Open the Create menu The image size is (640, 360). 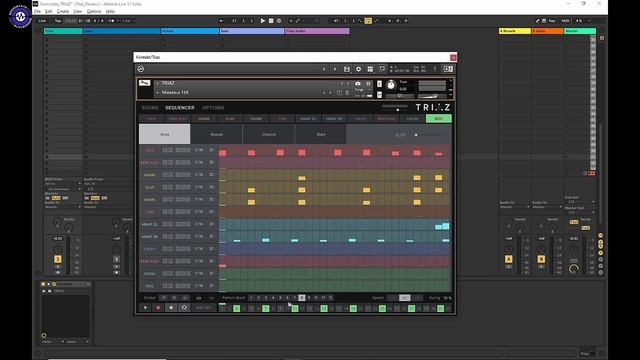63,11
